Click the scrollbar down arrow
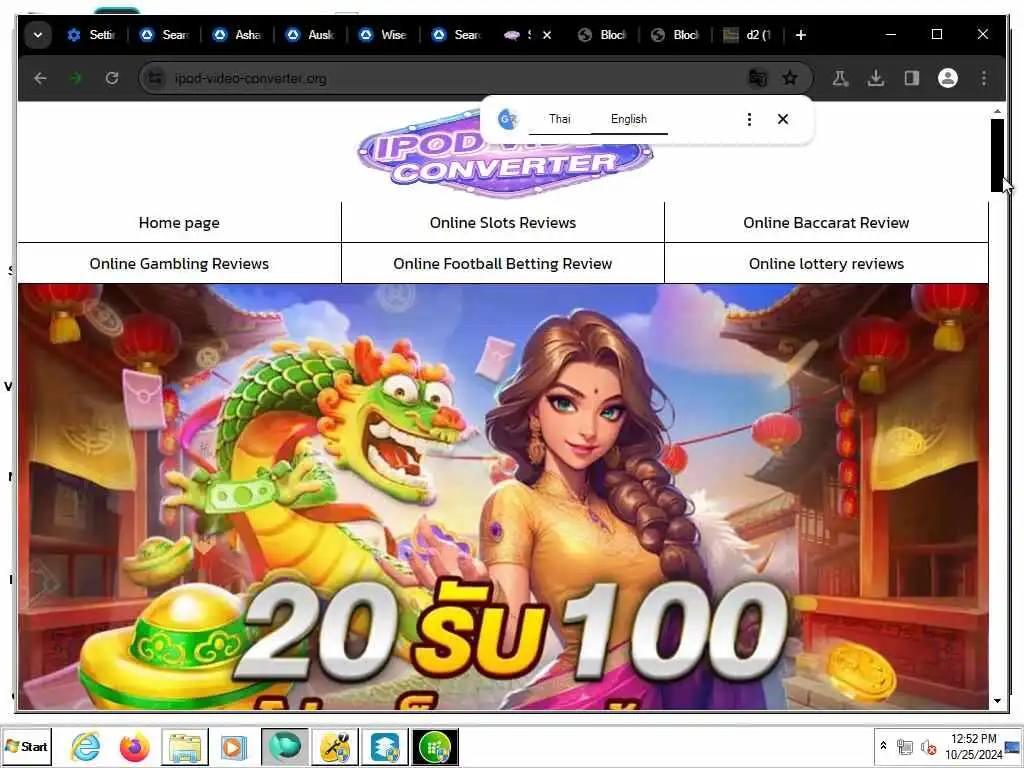This screenshot has width=1024, height=768. pos(997,701)
